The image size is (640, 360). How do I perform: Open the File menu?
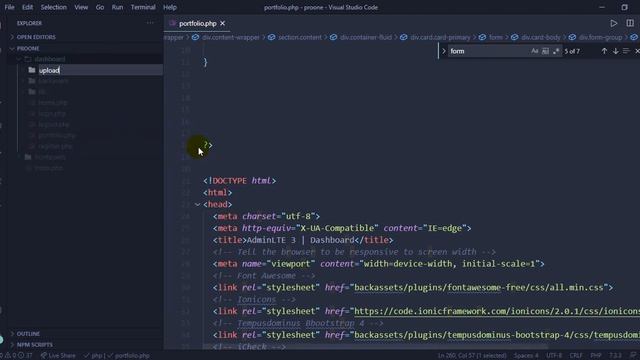coord(9,7)
